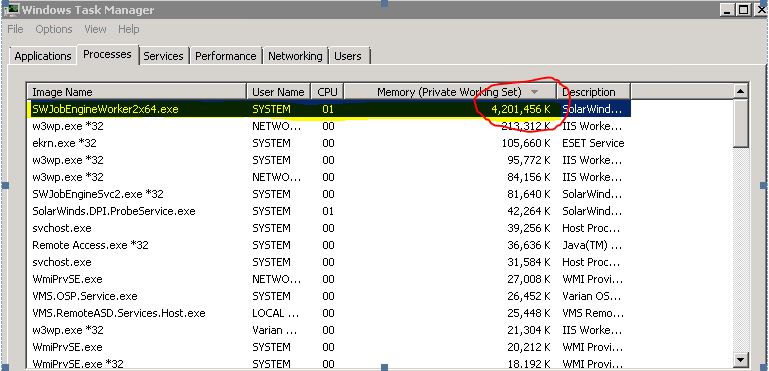Click the 42,264 K memory value
This screenshot has height=371, width=769.
(x=529, y=211)
